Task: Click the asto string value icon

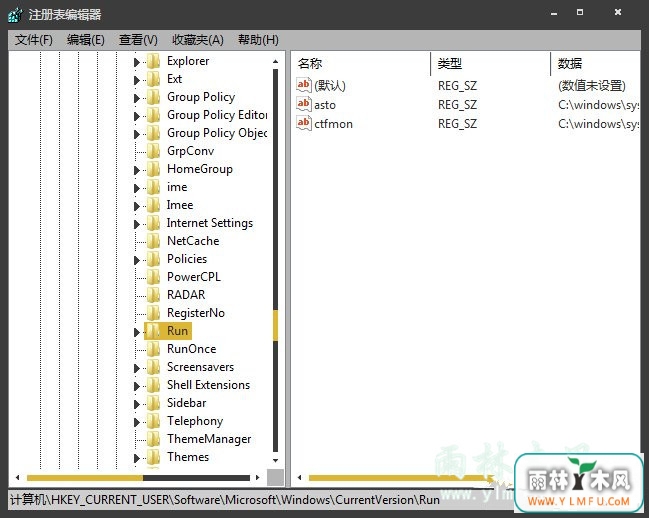Action: (304, 104)
